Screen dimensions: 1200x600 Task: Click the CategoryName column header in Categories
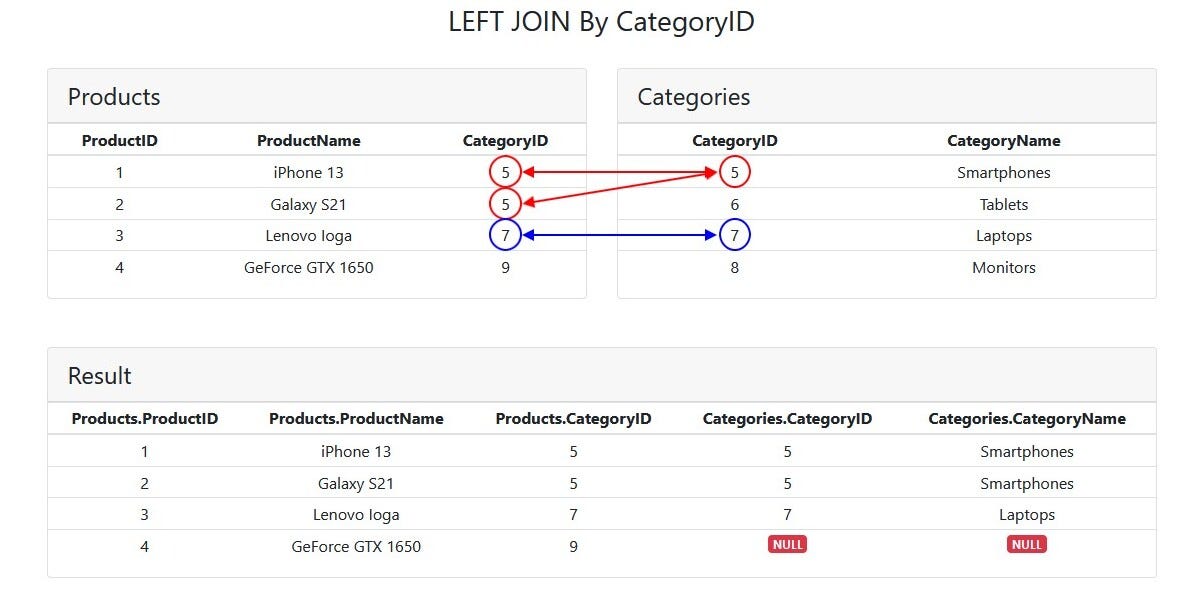tap(1004, 141)
